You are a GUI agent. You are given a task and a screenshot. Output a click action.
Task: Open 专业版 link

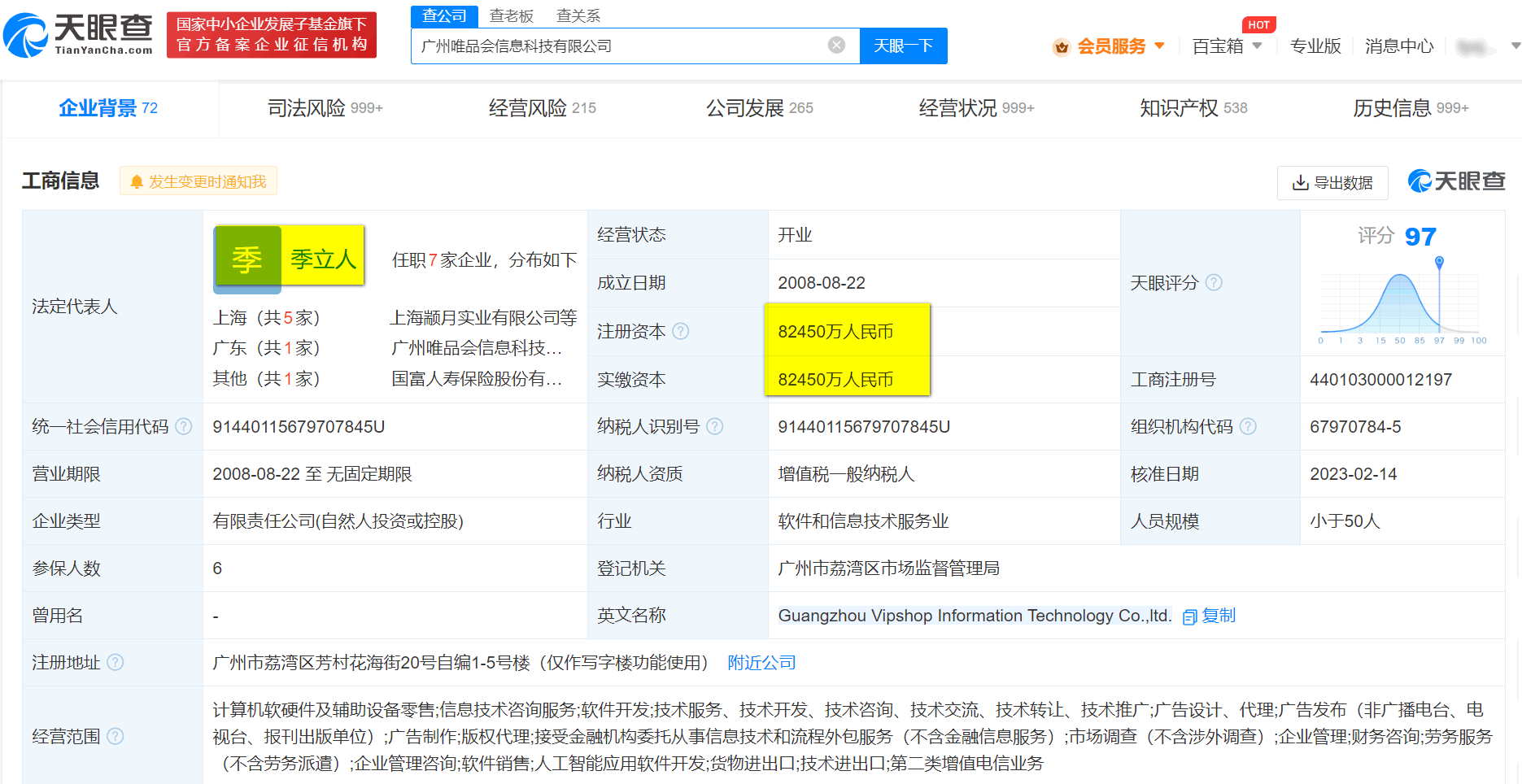1315,46
